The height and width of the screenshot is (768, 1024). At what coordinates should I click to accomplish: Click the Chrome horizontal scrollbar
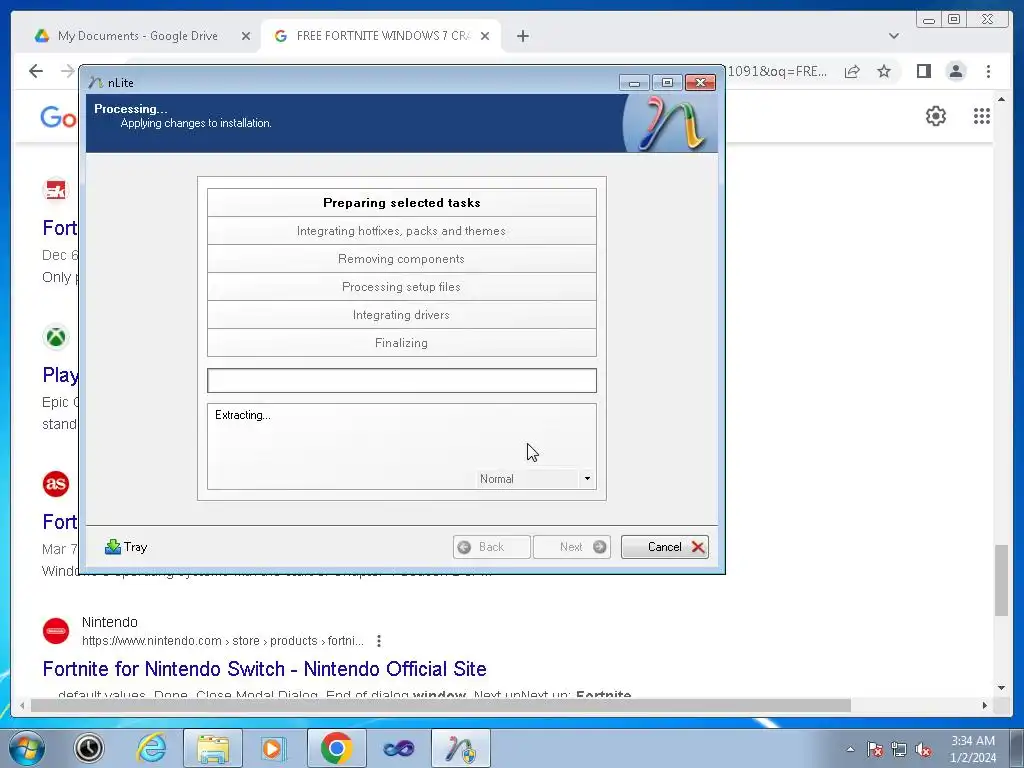point(441,705)
